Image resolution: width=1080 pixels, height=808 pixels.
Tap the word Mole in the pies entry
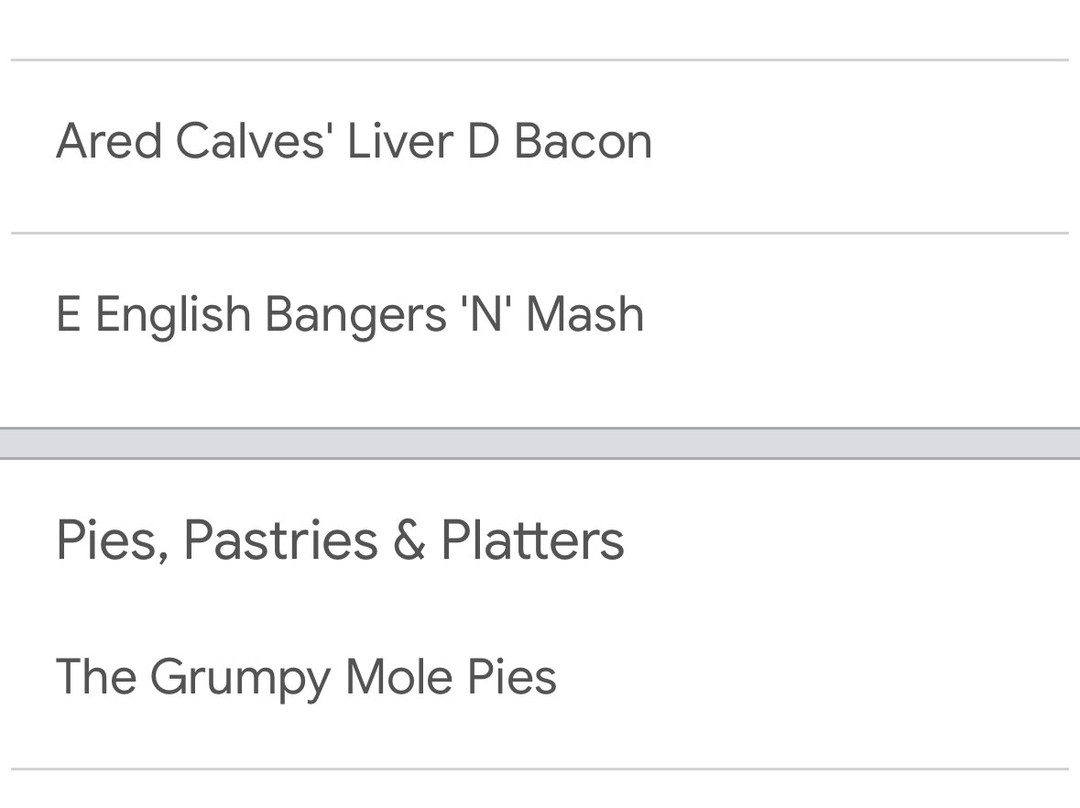(x=399, y=676)
